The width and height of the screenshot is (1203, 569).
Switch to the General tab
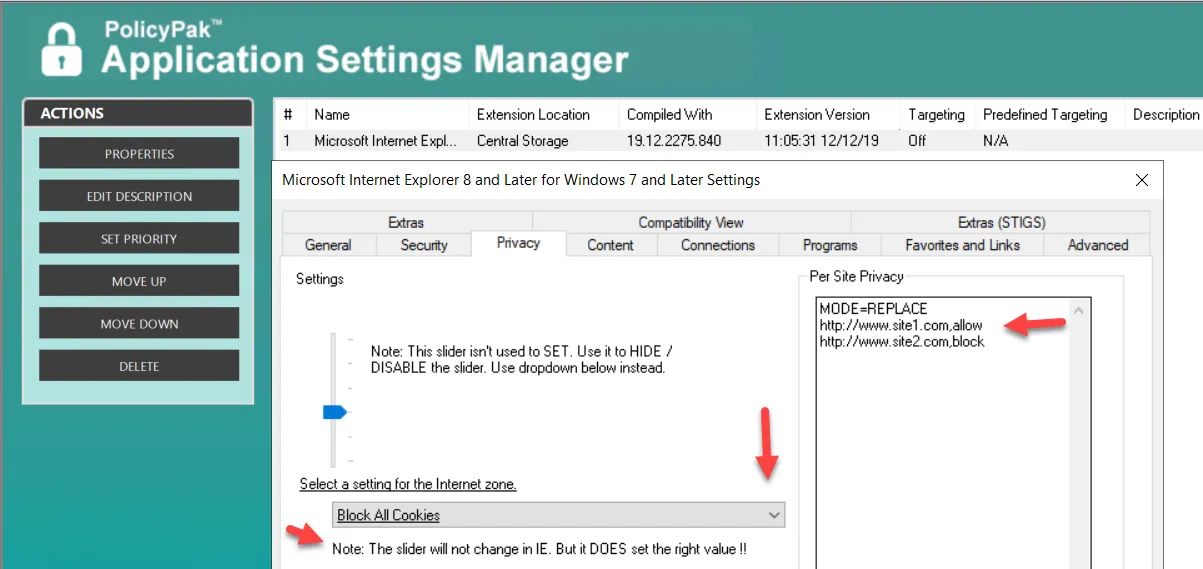tap(328, 245)
